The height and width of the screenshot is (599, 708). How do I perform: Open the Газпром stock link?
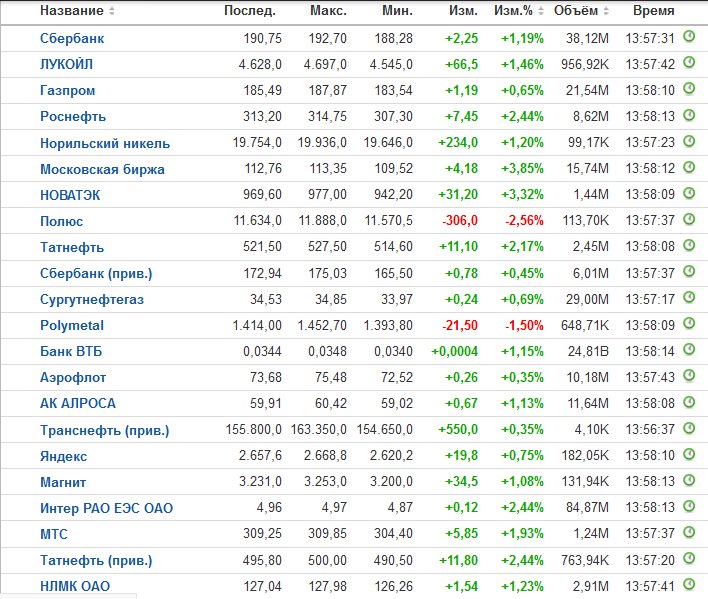point(67,91)
